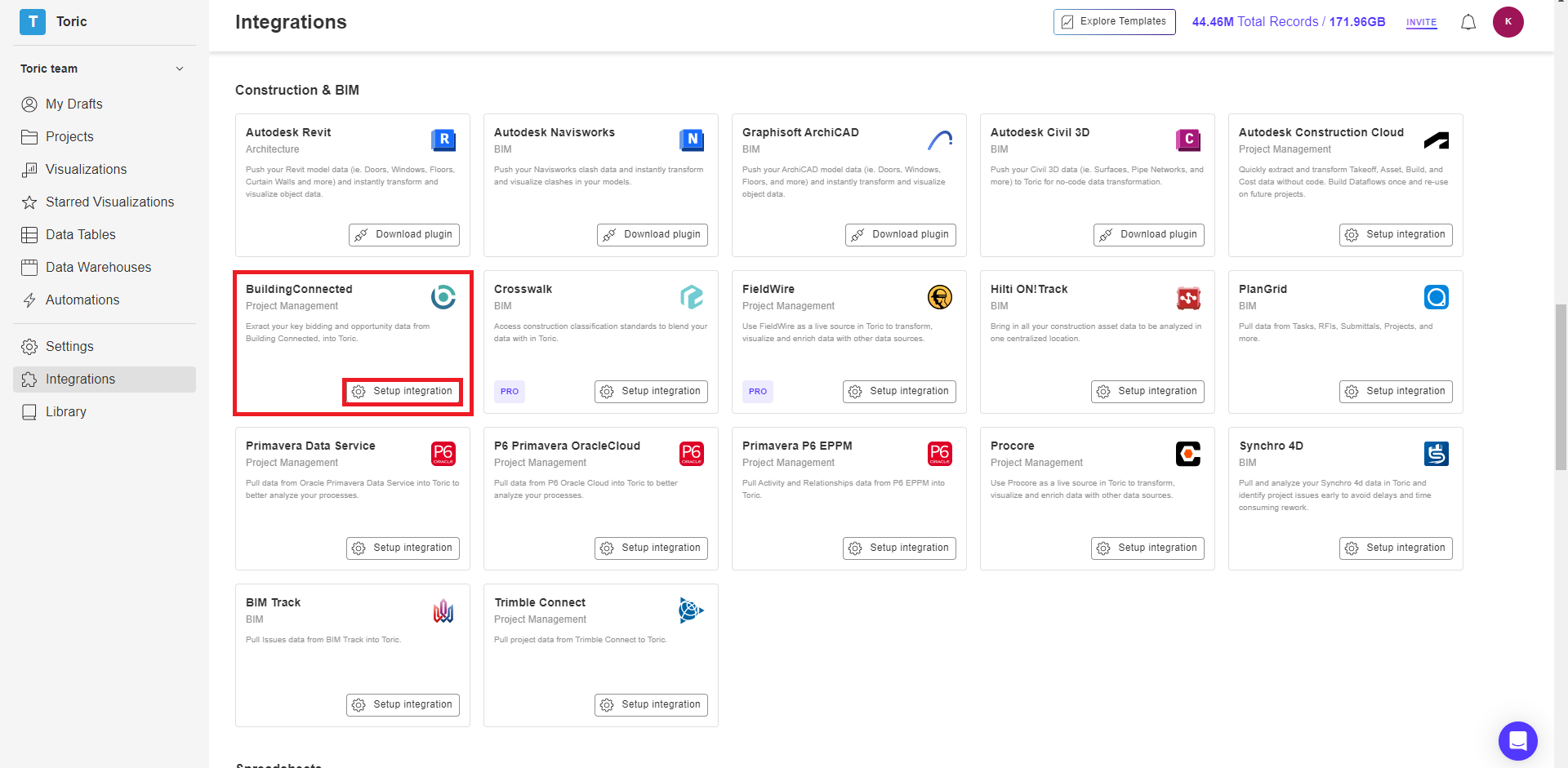The height and width of the screenshot is (768, 1568).
Task: Click the FieldWire logo icon
Action: click(x=940, y=297)
